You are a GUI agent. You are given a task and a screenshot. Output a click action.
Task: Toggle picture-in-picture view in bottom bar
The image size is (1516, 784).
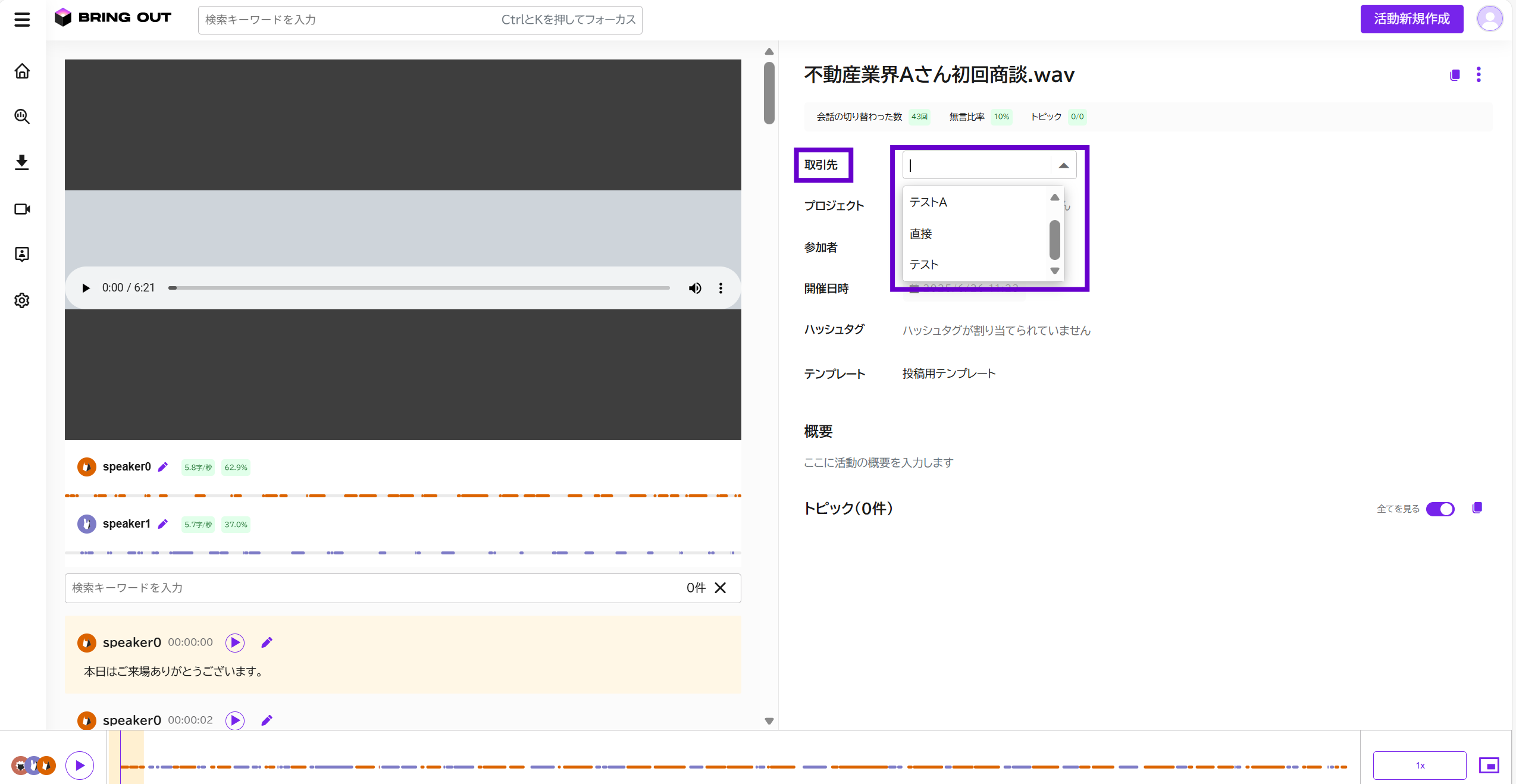(x=1489, y=766)
